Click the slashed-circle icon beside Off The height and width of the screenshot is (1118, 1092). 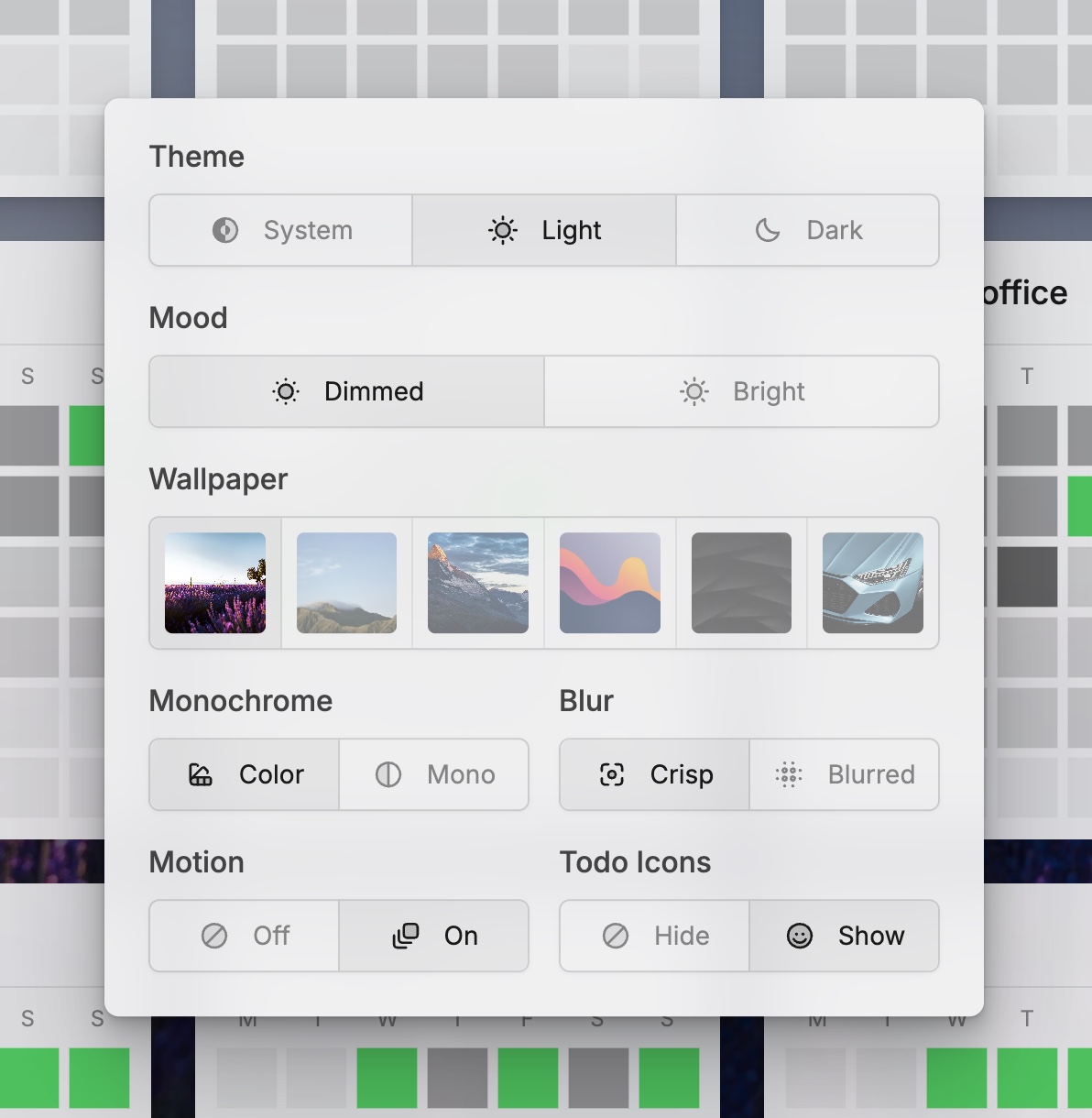click(x=214, y=936)
